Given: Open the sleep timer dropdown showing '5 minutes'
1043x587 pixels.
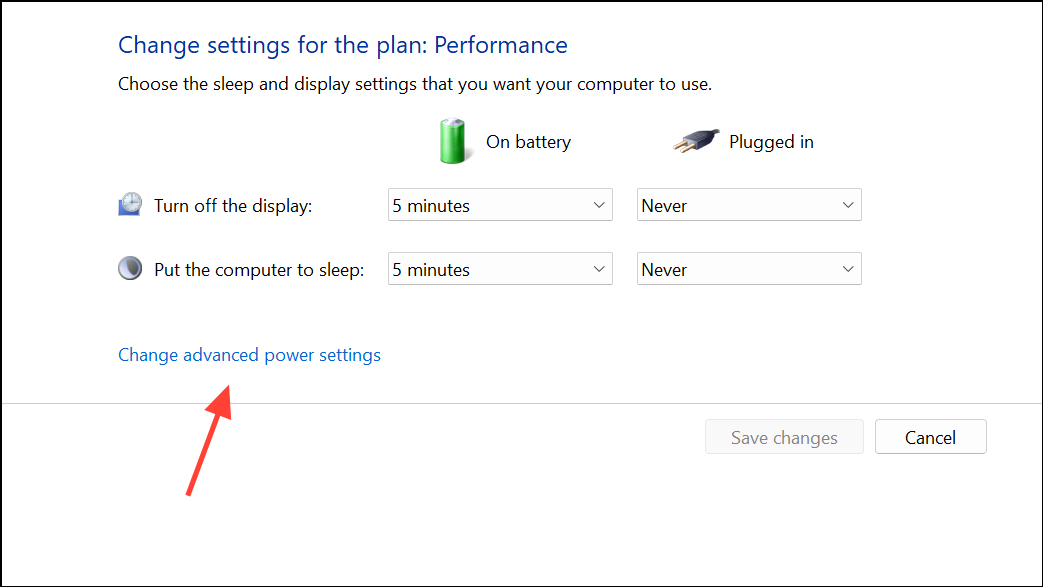Looking at the screenshot, I should (499, 268).
